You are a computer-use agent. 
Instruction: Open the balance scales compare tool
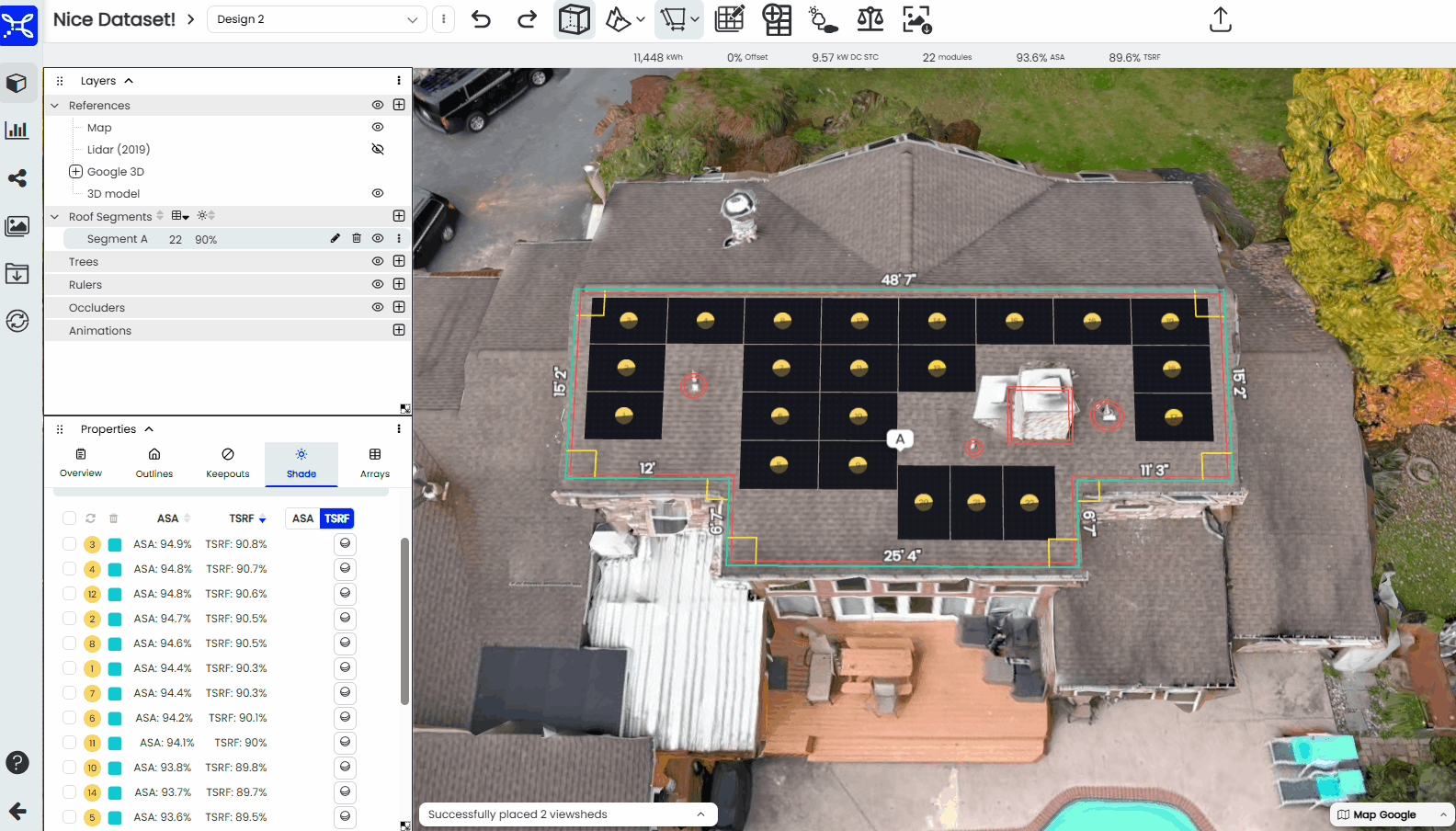tap(870, 19)
